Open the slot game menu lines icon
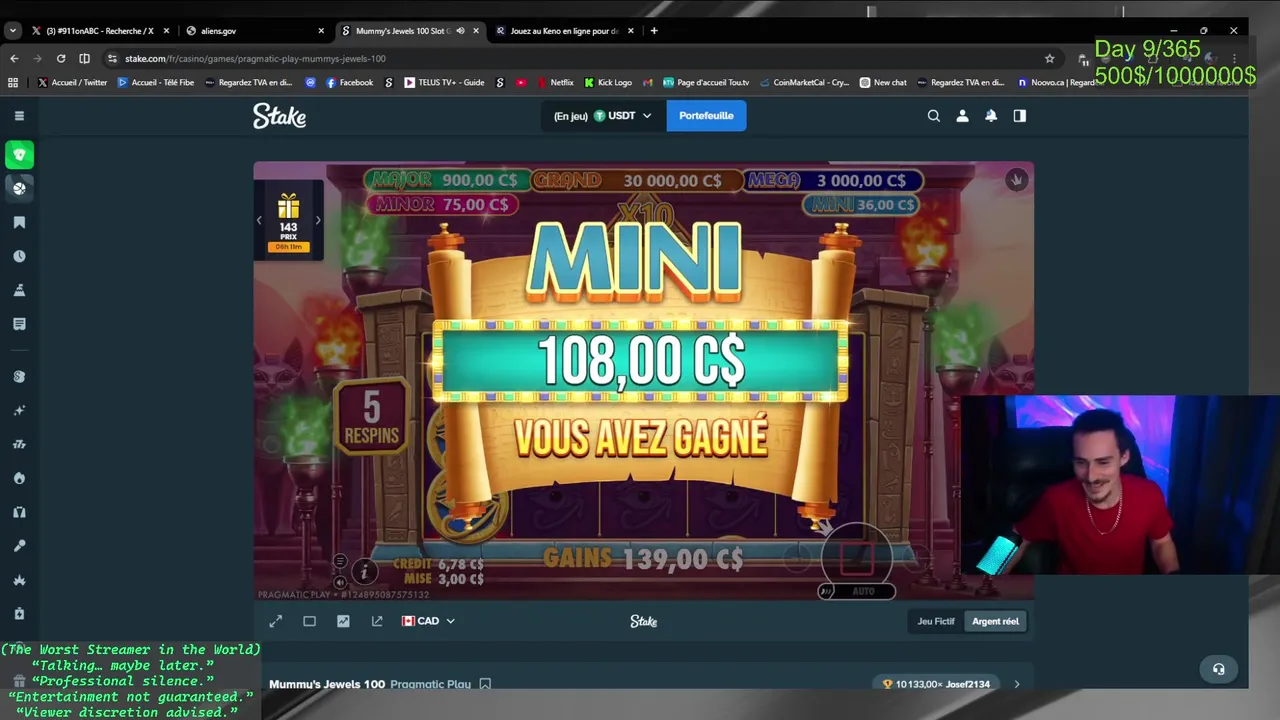 [340, 562]
